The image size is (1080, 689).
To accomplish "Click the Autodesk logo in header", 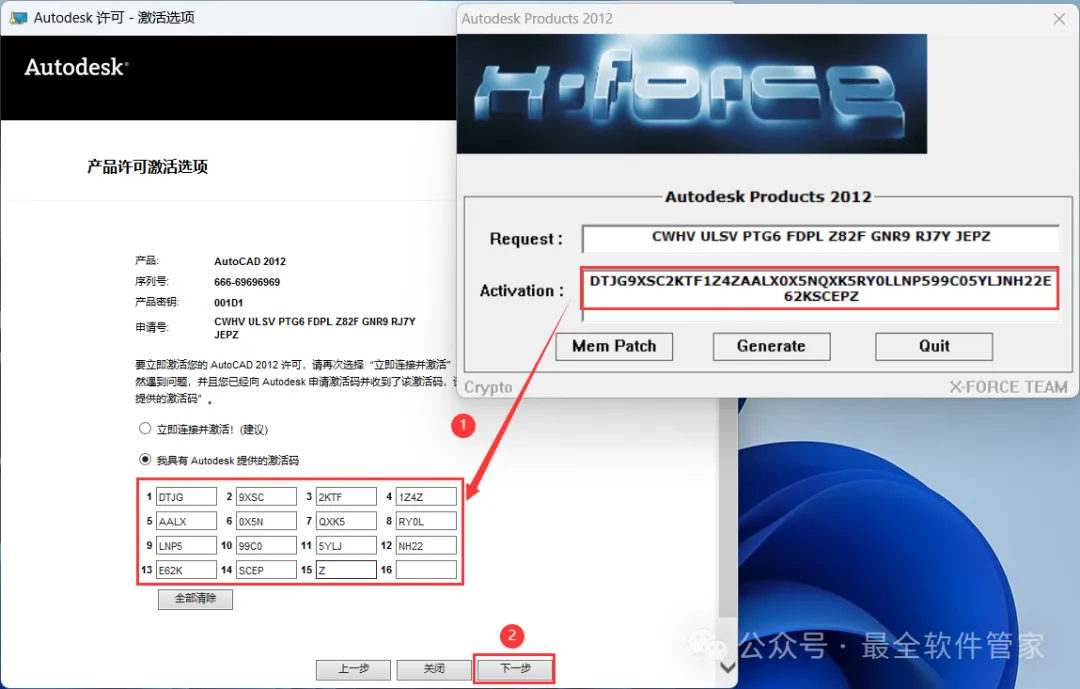I will 76,67.
